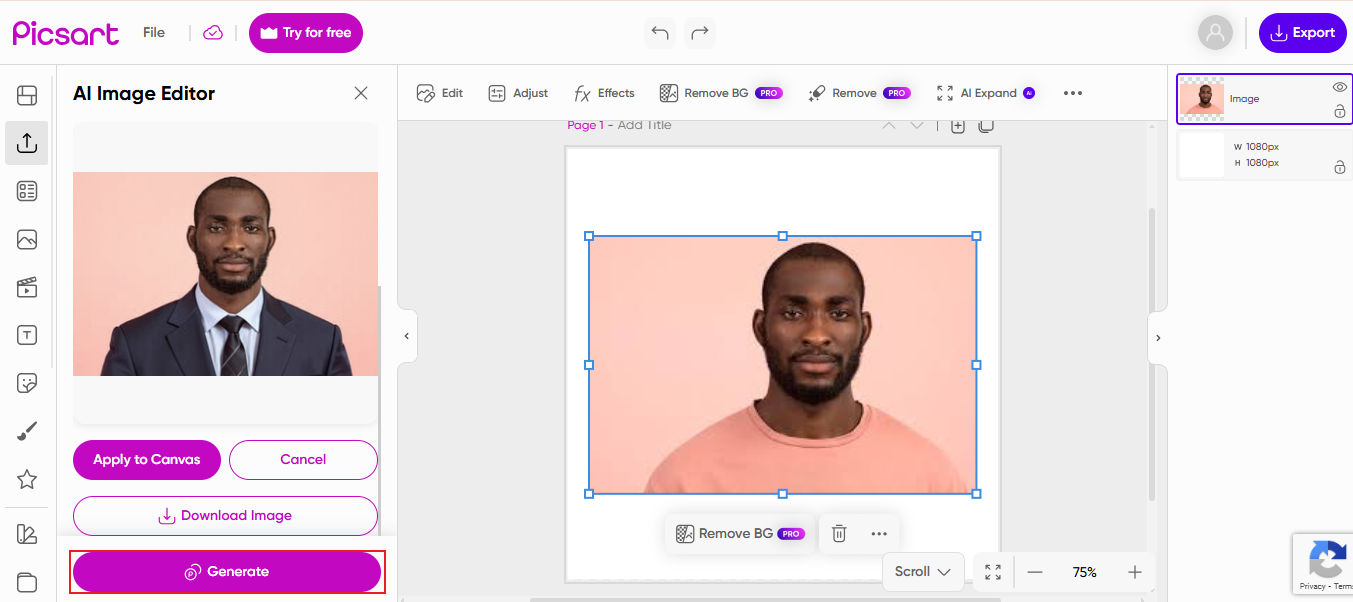This screenshot has width=1353, height=602.
Task: Redo the last action
Action: coord(700,33)
